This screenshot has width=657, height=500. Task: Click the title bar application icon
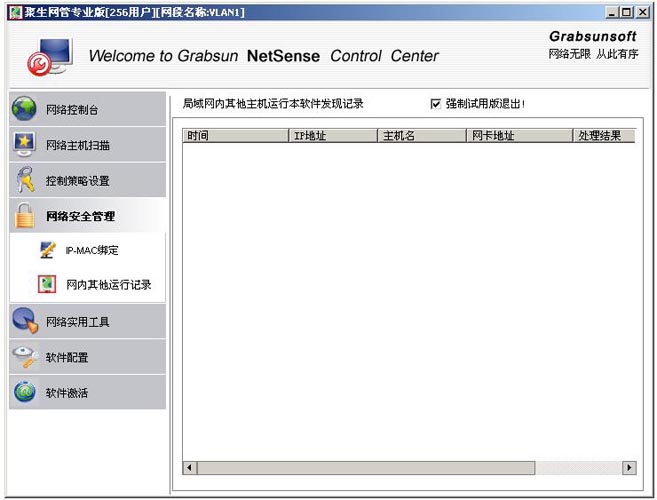tap(16, 12)
